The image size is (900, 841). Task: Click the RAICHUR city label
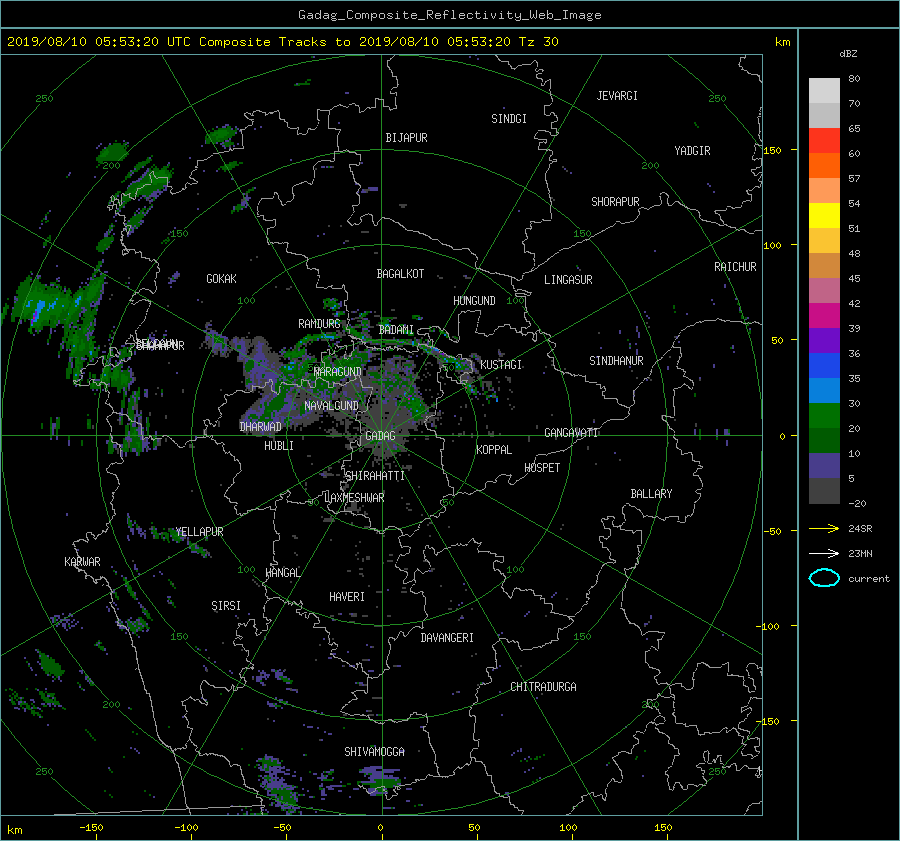735,267
